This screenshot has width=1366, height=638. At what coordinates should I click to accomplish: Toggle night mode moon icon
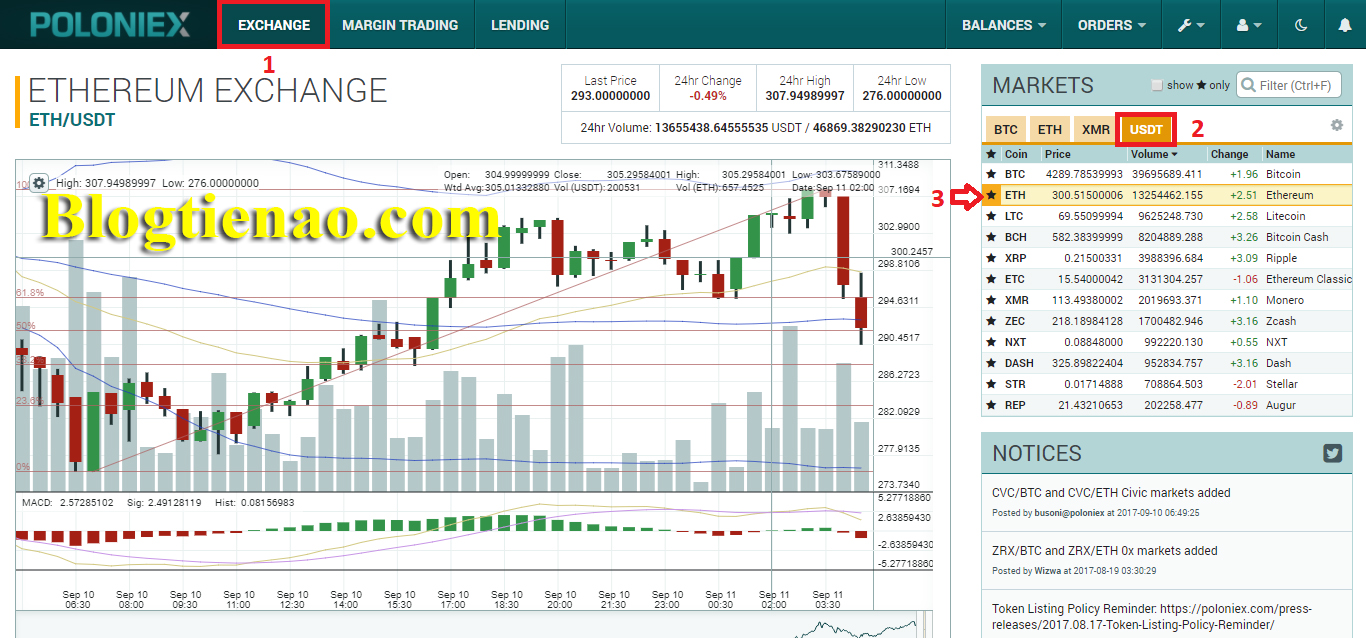pos(1301,25)
